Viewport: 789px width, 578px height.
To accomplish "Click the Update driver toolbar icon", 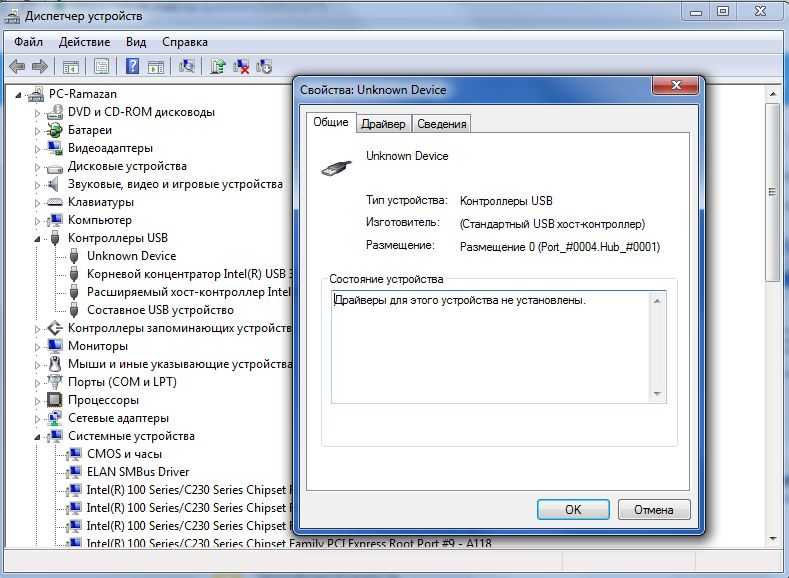I will click(218, 66).
